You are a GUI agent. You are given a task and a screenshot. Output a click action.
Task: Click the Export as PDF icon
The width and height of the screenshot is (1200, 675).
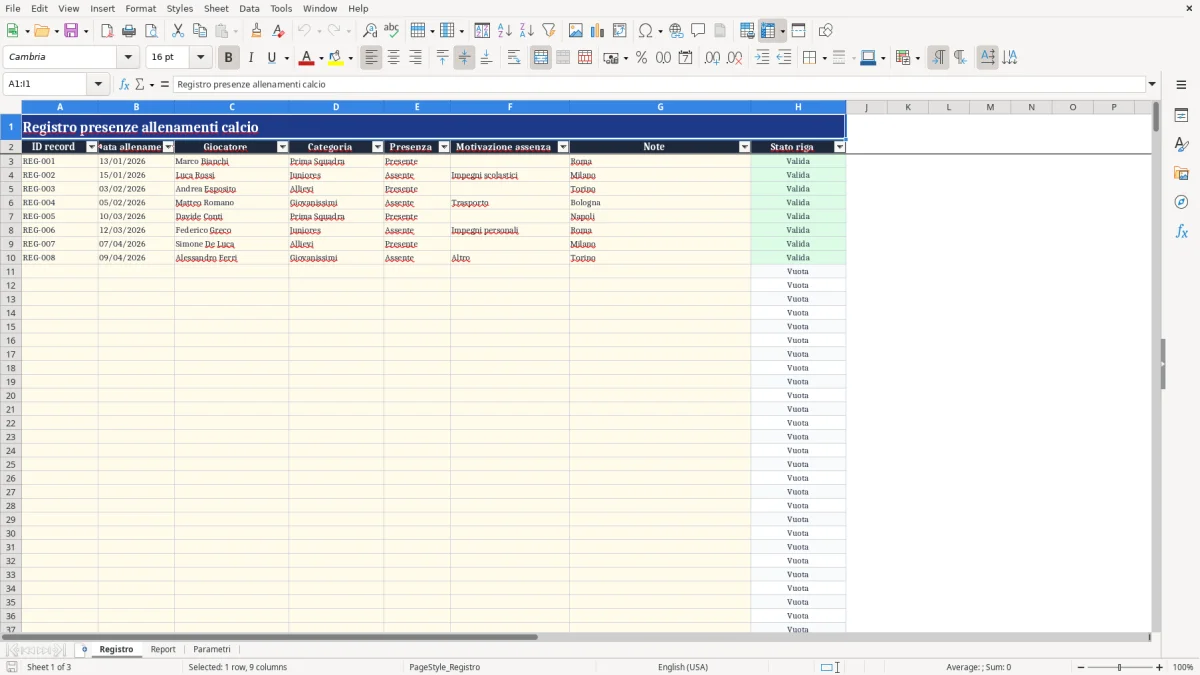[x=107, y=31]
